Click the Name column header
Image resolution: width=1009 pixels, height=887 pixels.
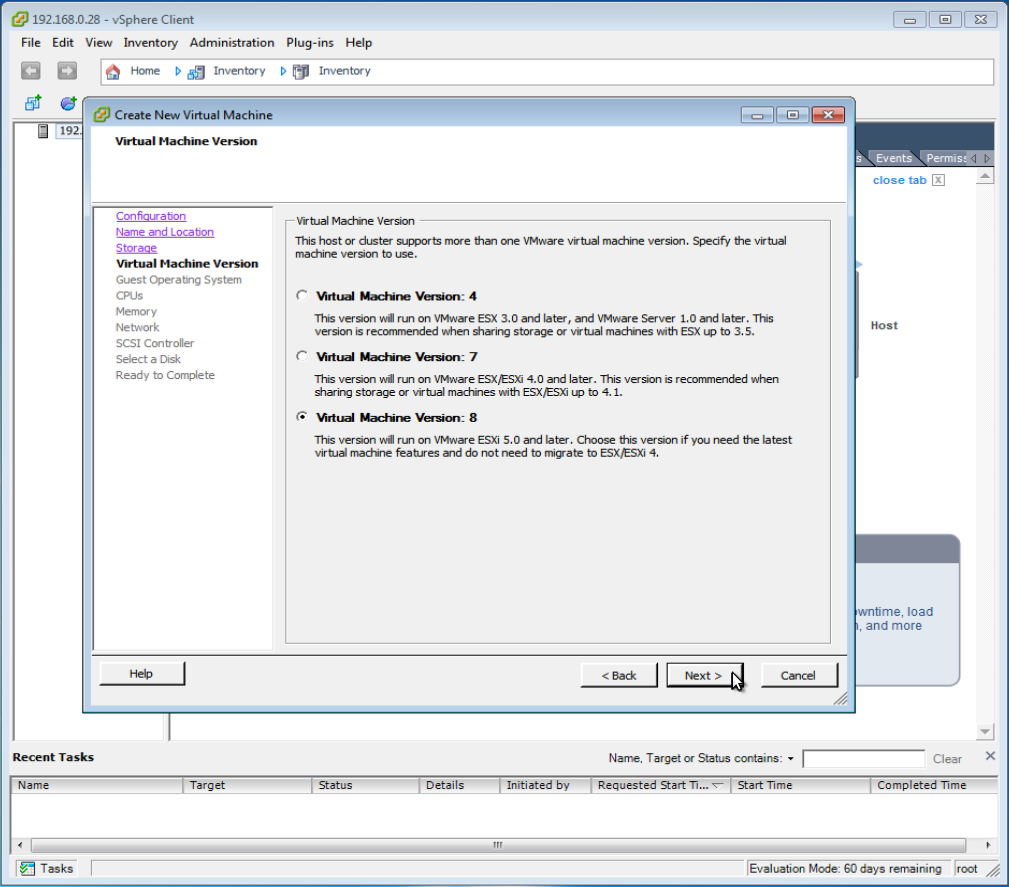[97, 785]
